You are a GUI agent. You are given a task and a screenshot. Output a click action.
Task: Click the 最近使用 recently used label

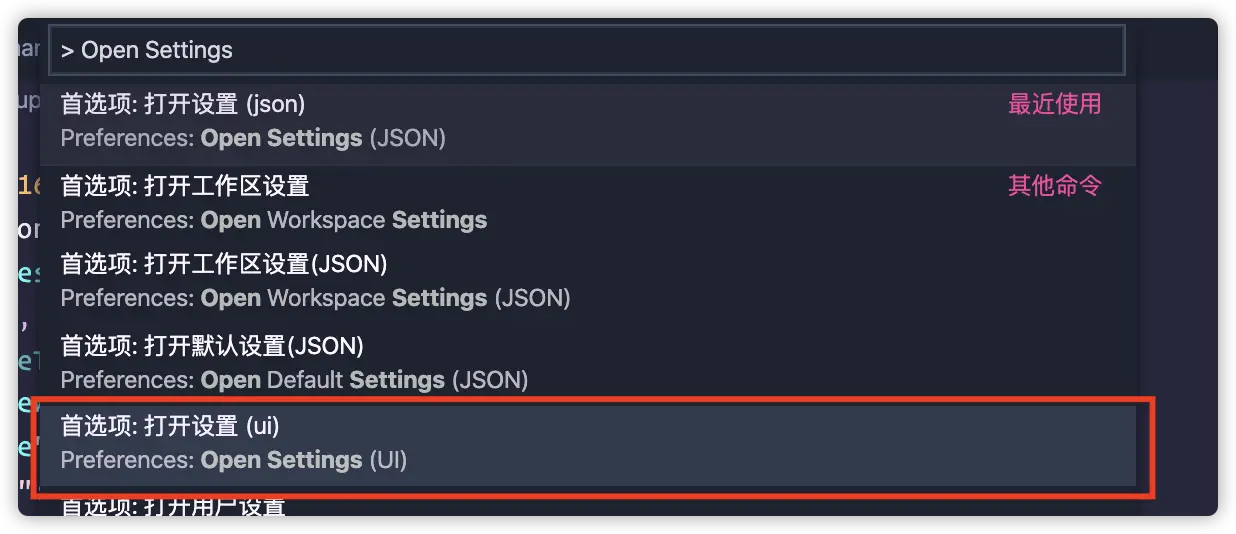(x=1054, y=104)
